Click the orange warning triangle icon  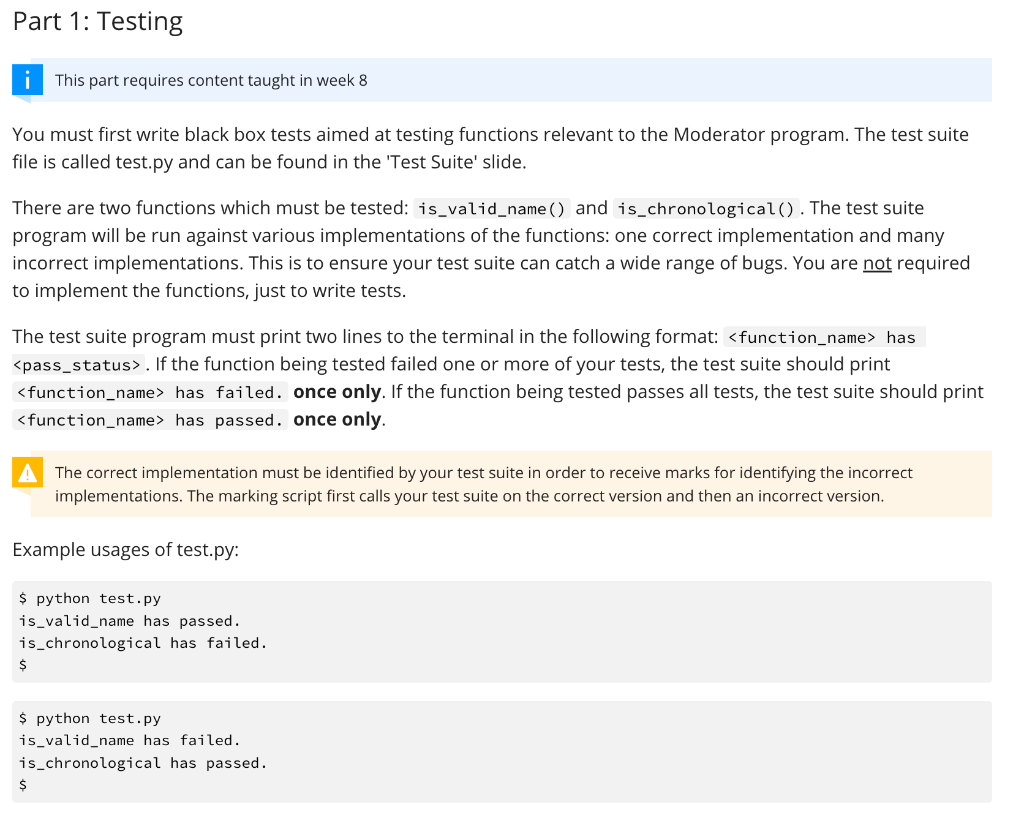pyautogui.click(x=27, y=471)
